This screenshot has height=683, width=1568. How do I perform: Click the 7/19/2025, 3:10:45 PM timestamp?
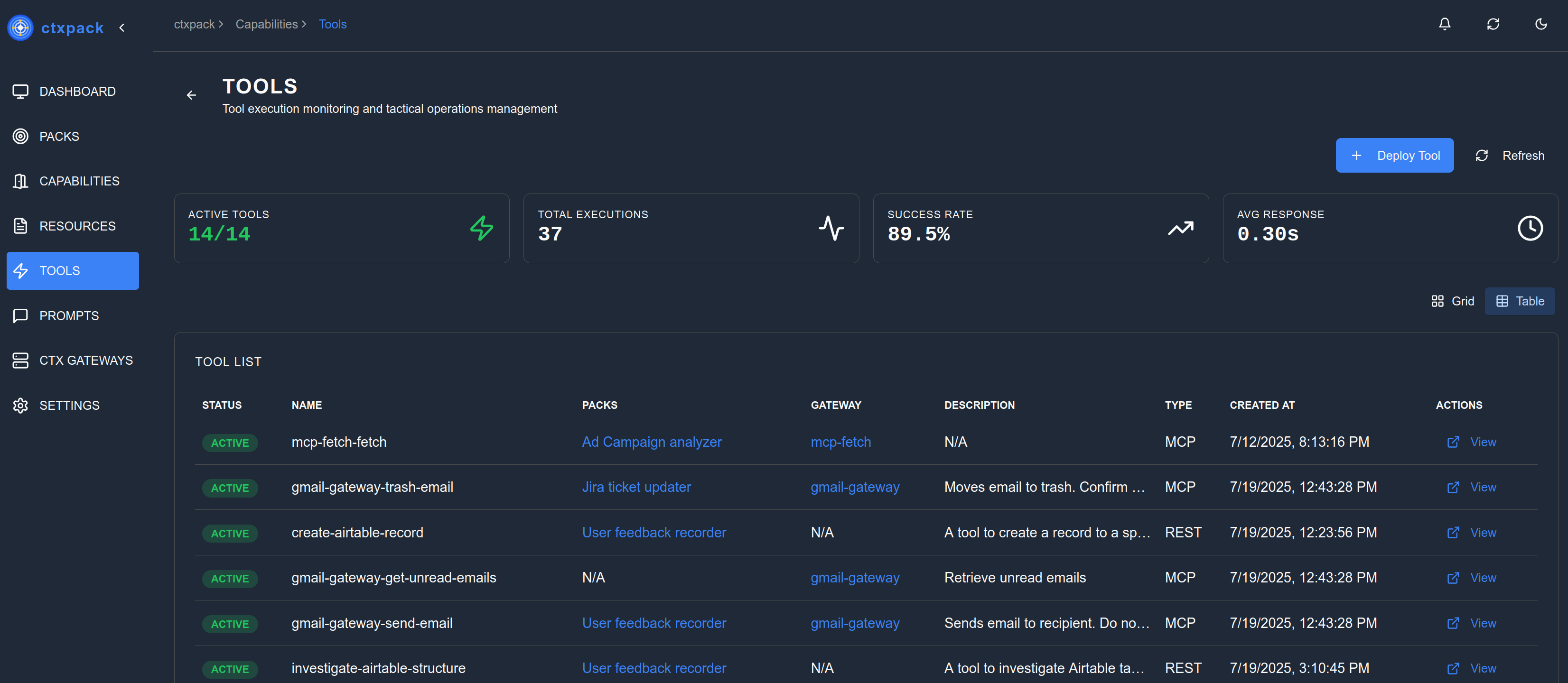(x=1299, y=668)
